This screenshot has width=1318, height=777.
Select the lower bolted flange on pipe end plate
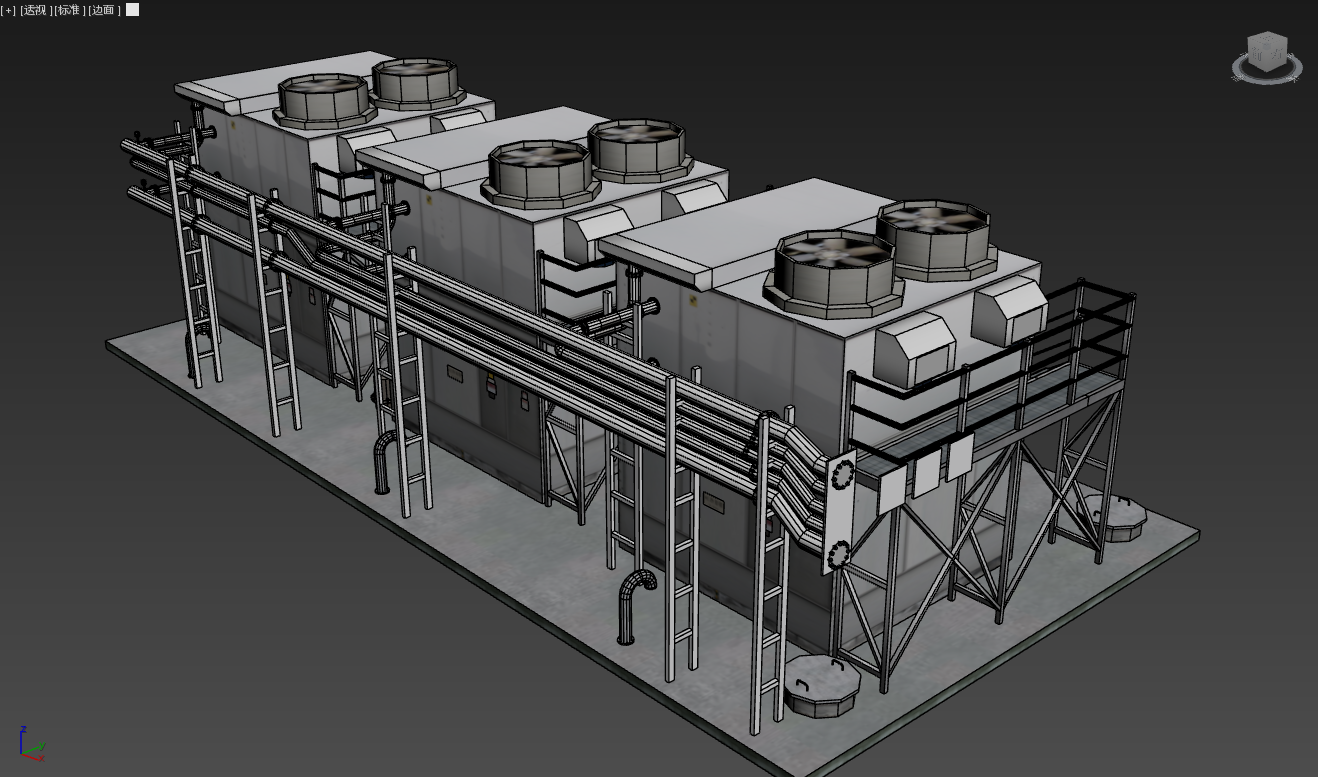[x=838, y=551]
